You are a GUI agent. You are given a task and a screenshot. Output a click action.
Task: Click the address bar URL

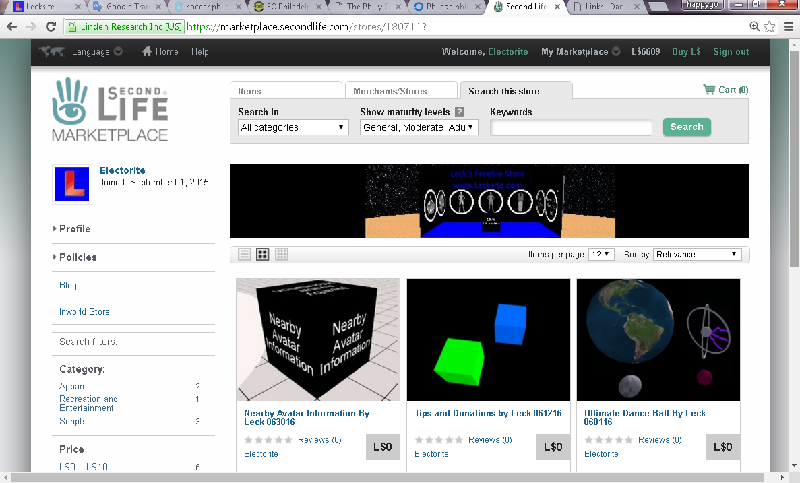tap(306, 27)
